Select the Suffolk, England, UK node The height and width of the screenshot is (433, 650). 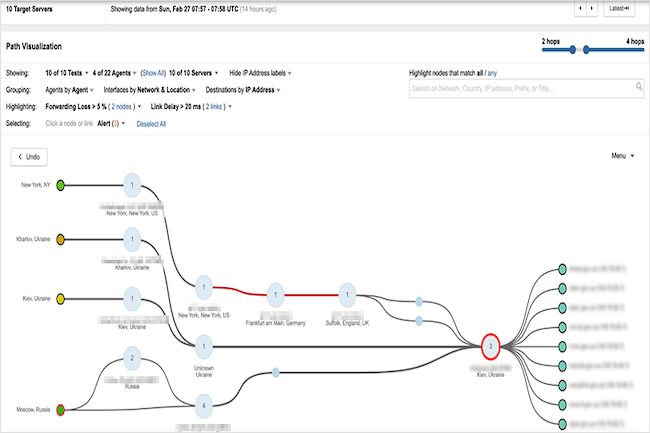click(346, 294)
